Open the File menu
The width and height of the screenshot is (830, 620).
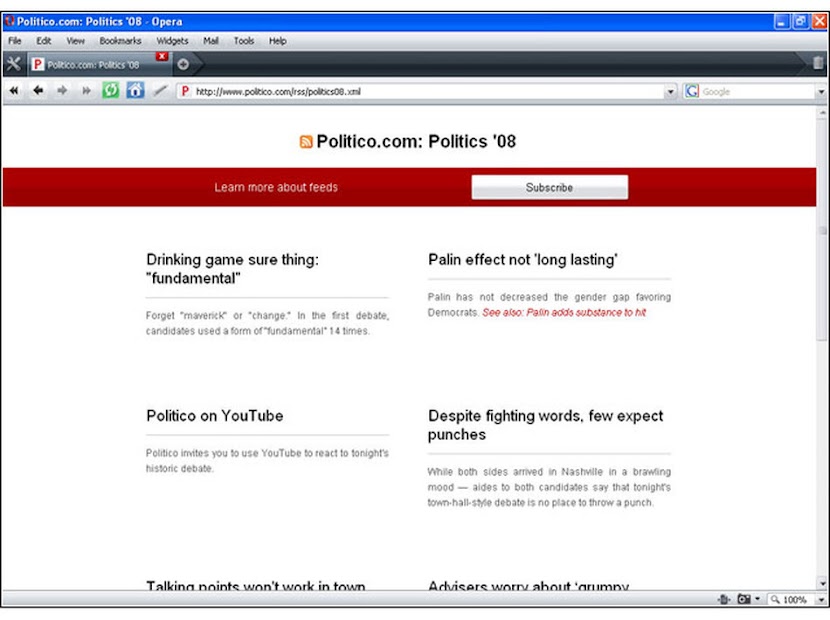click(x=15, y=41)
